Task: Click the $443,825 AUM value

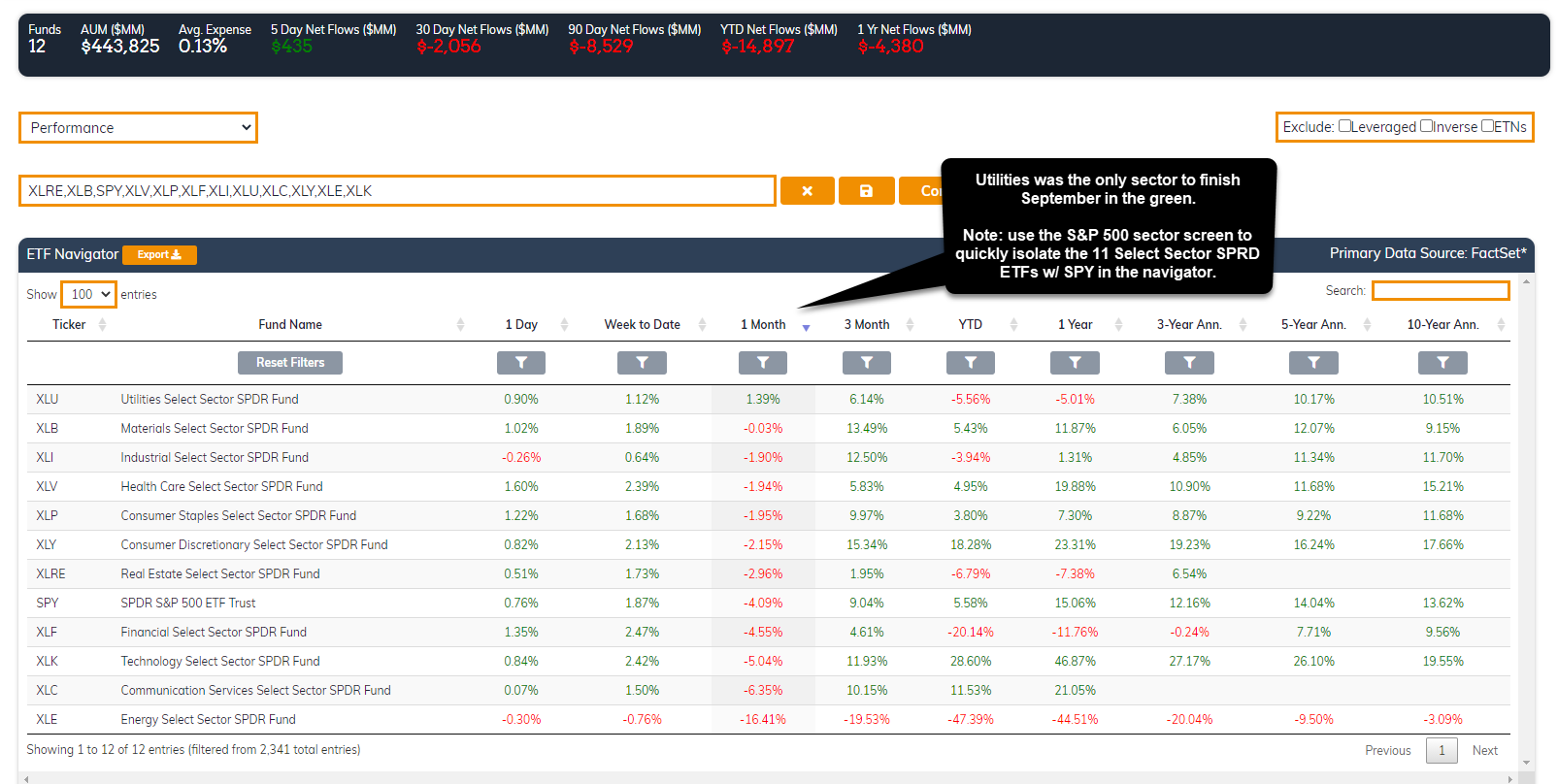Action: click(x=120, y=46)
